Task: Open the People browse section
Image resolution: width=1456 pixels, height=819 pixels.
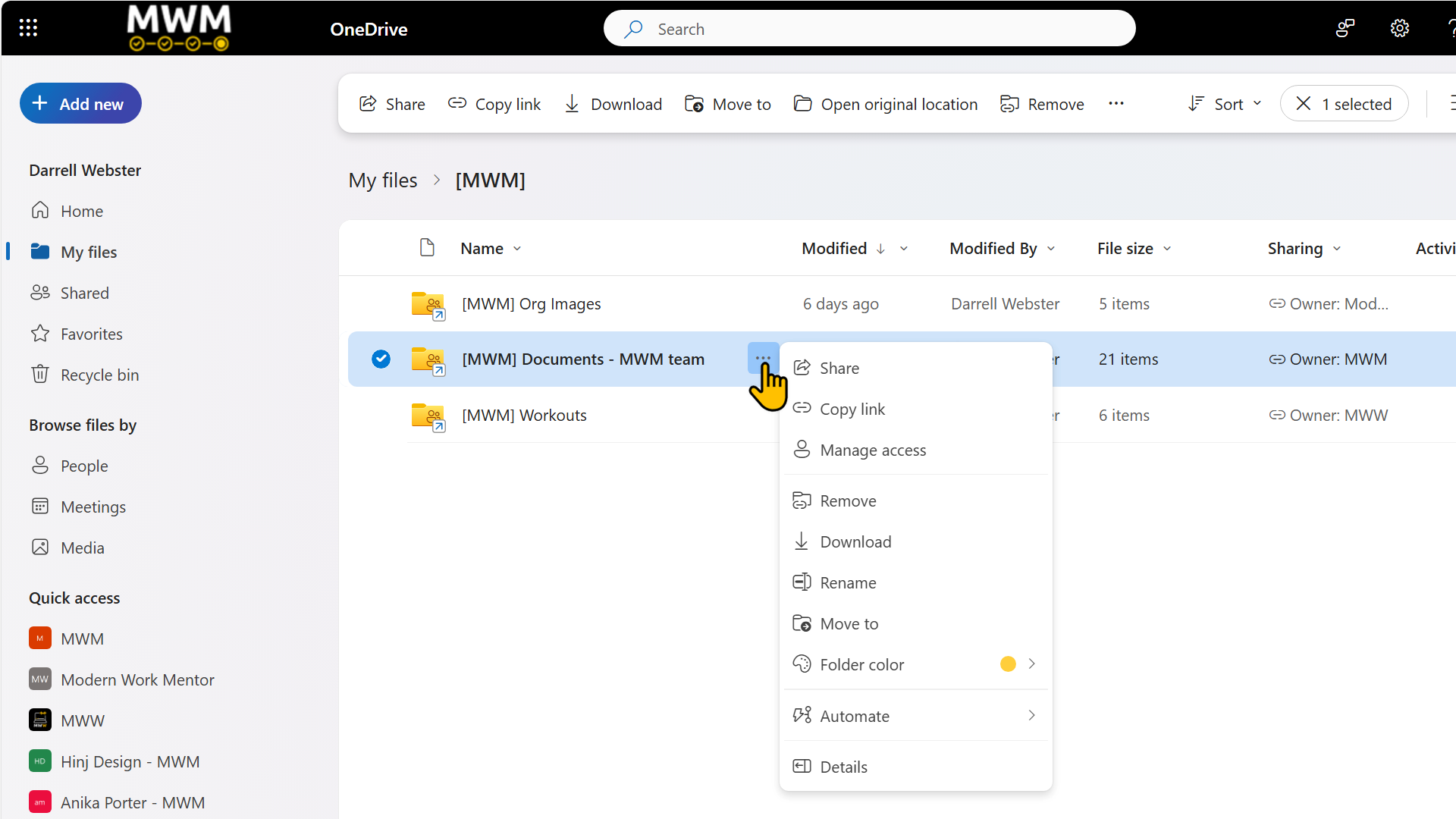Action: (x=84, y=465)
